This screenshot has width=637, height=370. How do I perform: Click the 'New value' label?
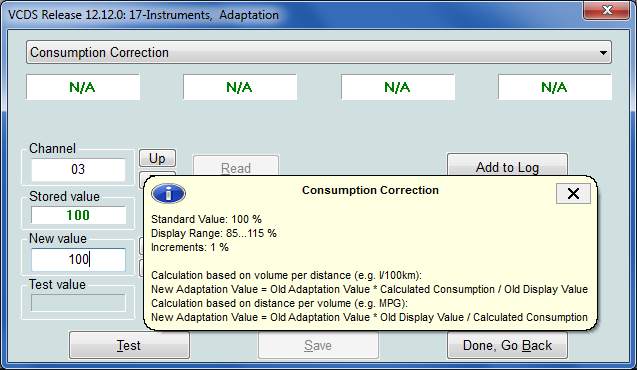(x=58, y=238)
